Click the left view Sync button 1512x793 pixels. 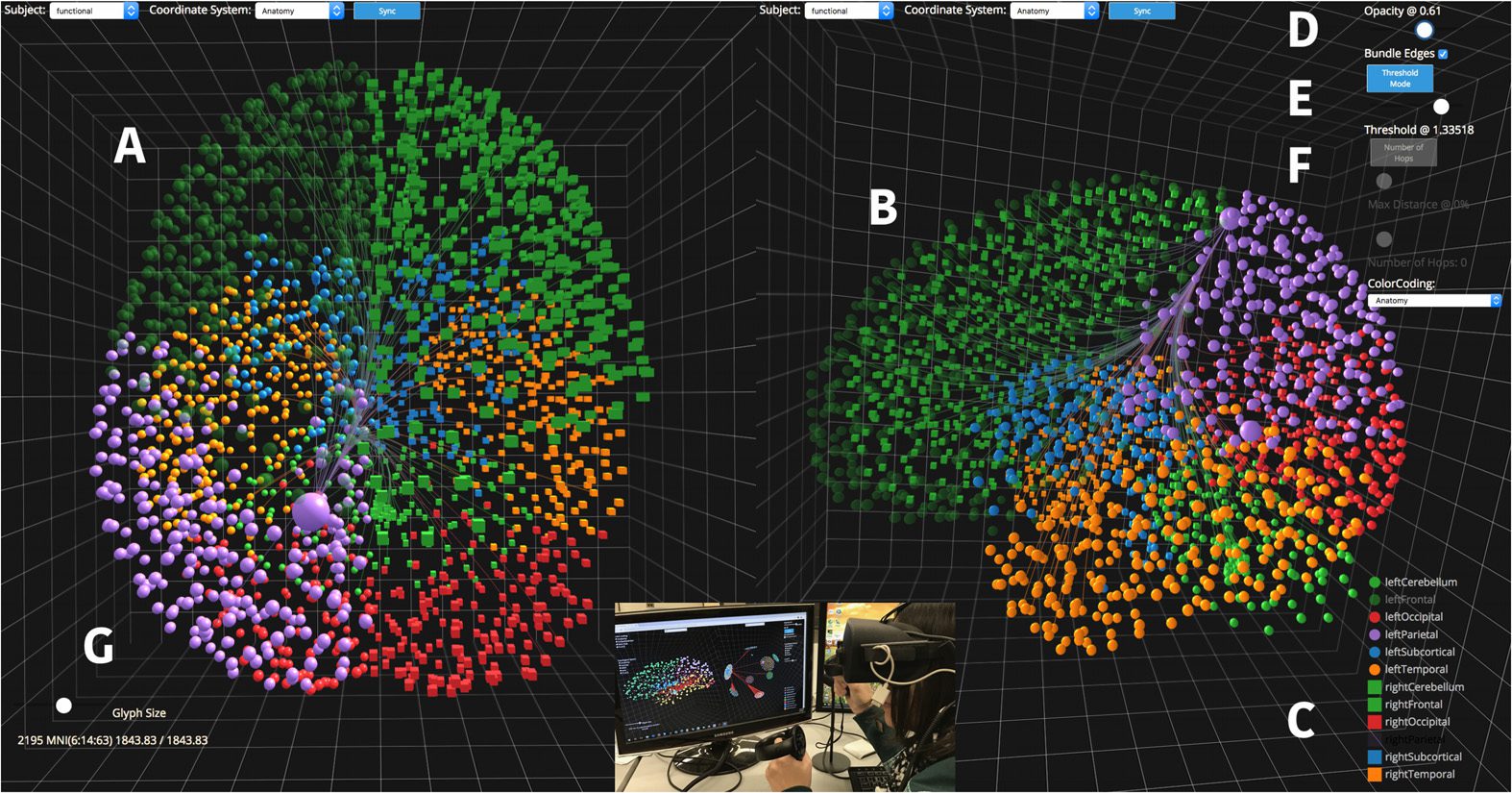click(x=387, y=11)
